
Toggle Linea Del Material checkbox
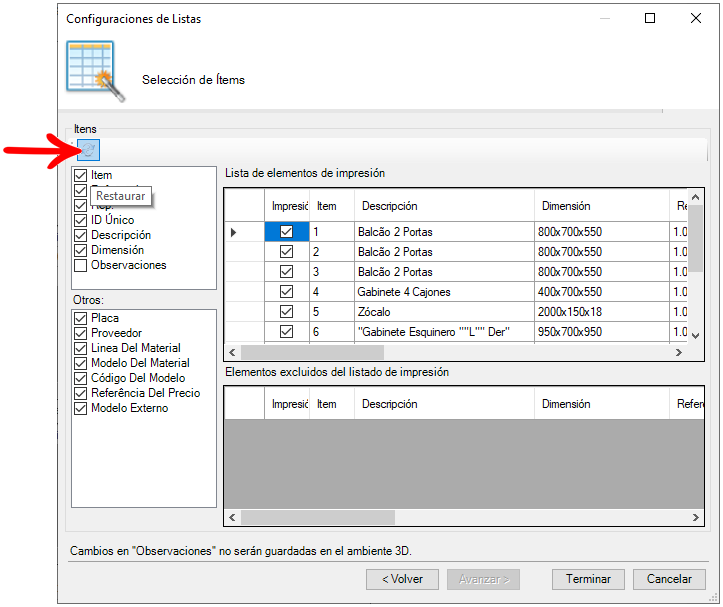(81, 348)
